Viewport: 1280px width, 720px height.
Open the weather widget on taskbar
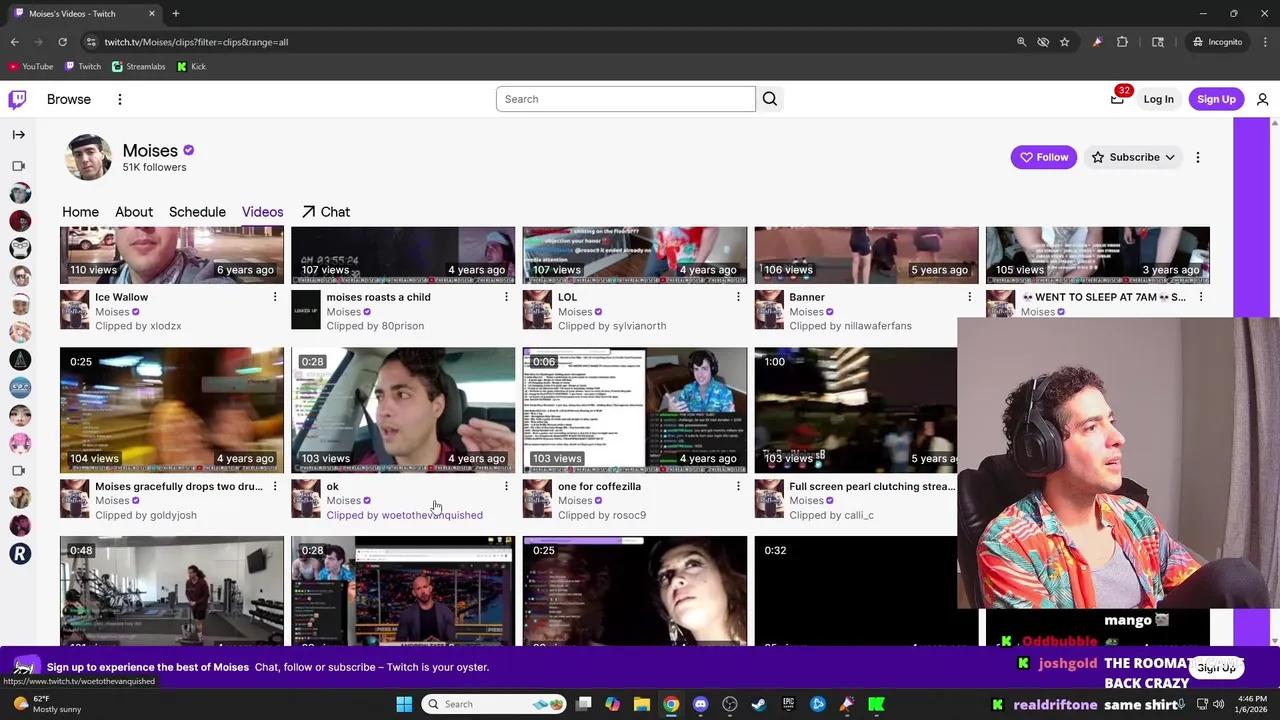(45, 704)
